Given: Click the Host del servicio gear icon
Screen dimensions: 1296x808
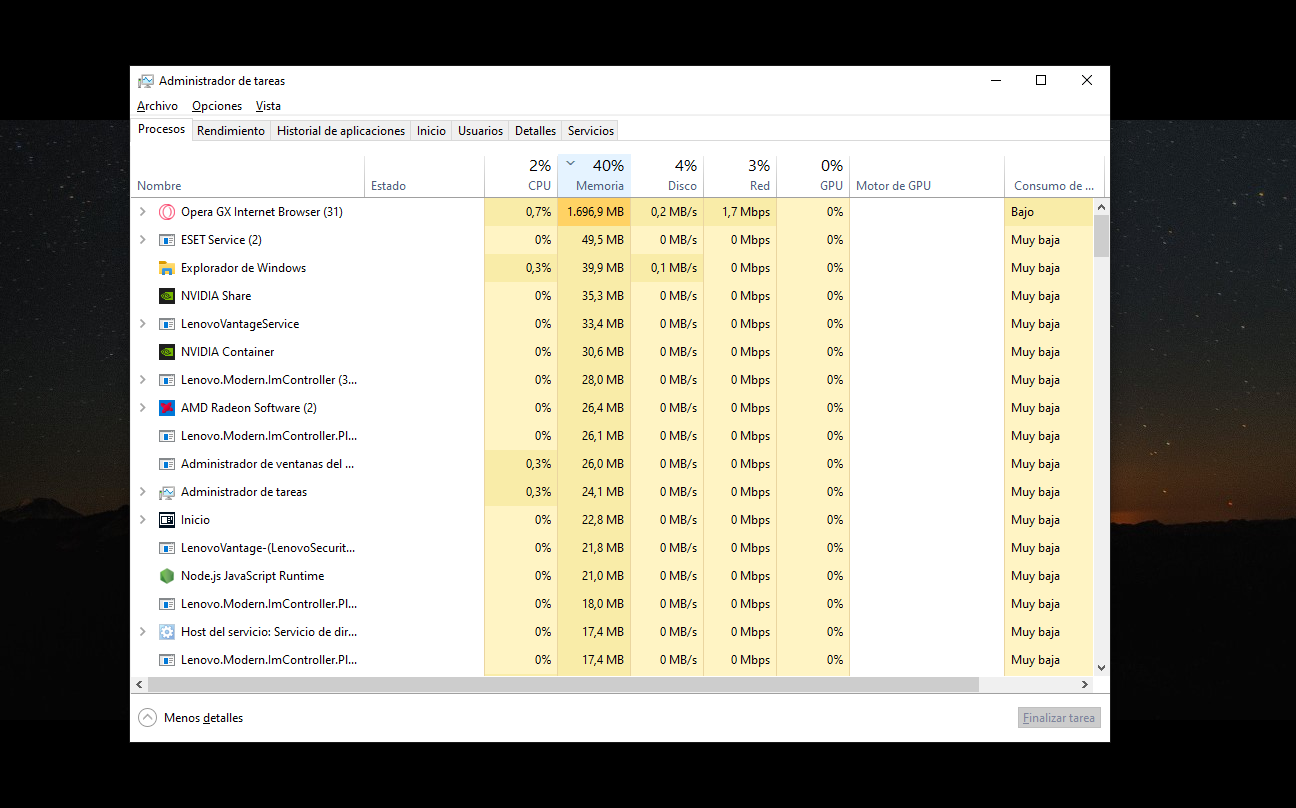Looking at the screenshot, I should [167, 632].
